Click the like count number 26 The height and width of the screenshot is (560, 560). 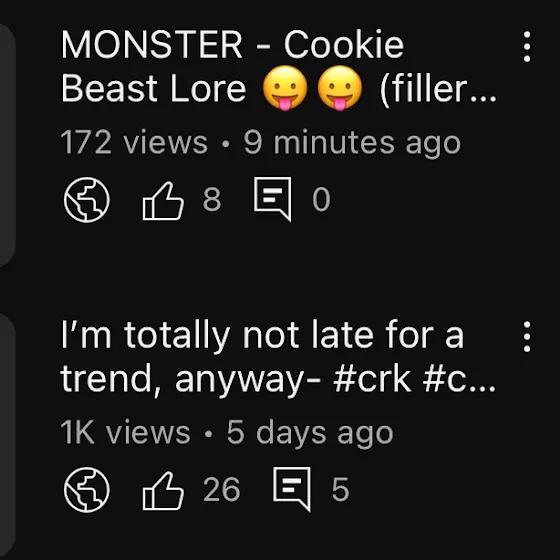pos(222,490)
